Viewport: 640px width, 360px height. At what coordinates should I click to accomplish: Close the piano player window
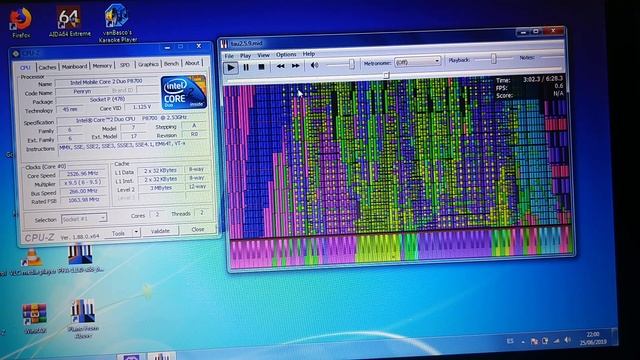tap(553, 31)
